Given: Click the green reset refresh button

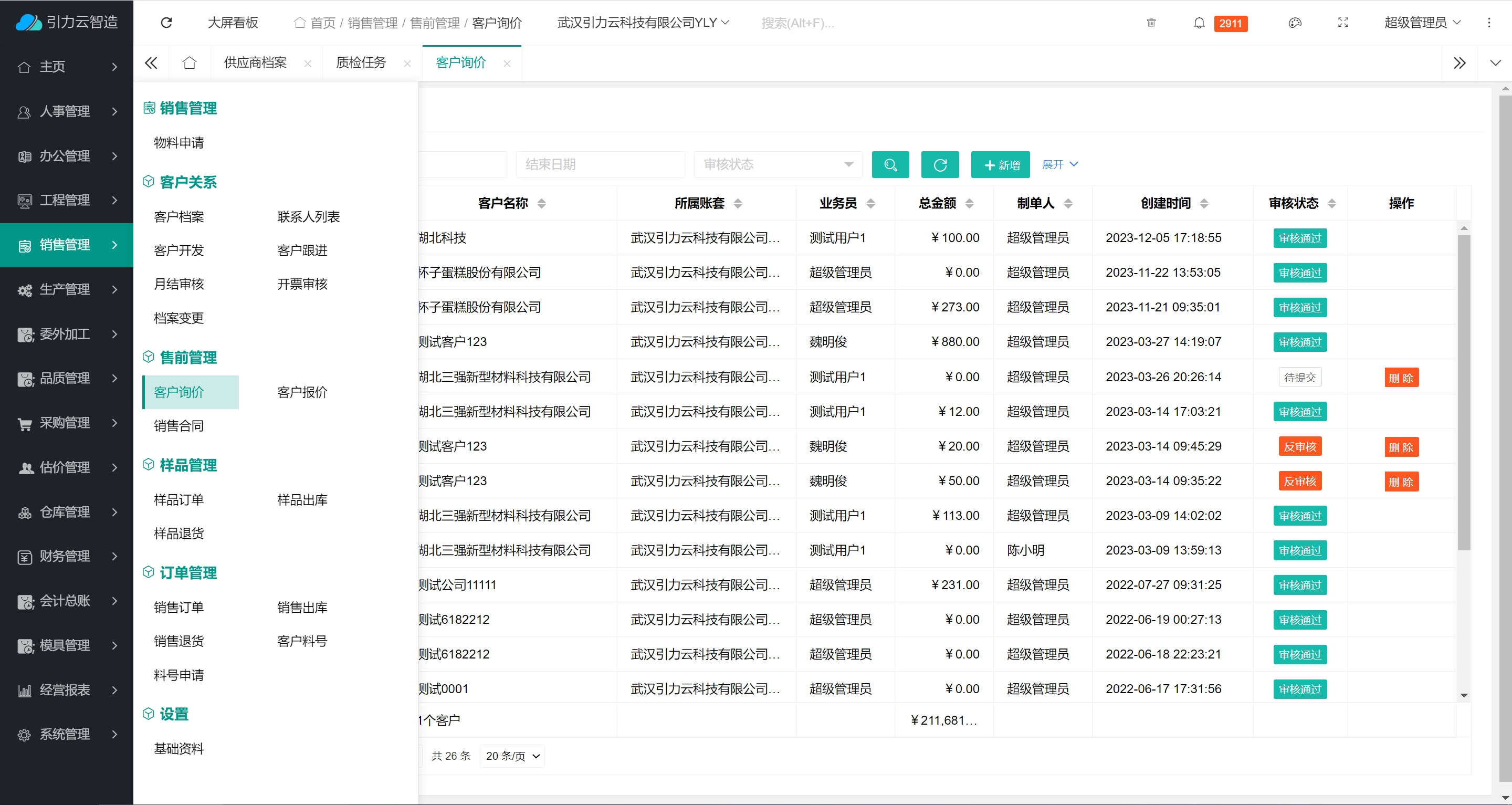Looking at the screenshot, I should [940, 165].
